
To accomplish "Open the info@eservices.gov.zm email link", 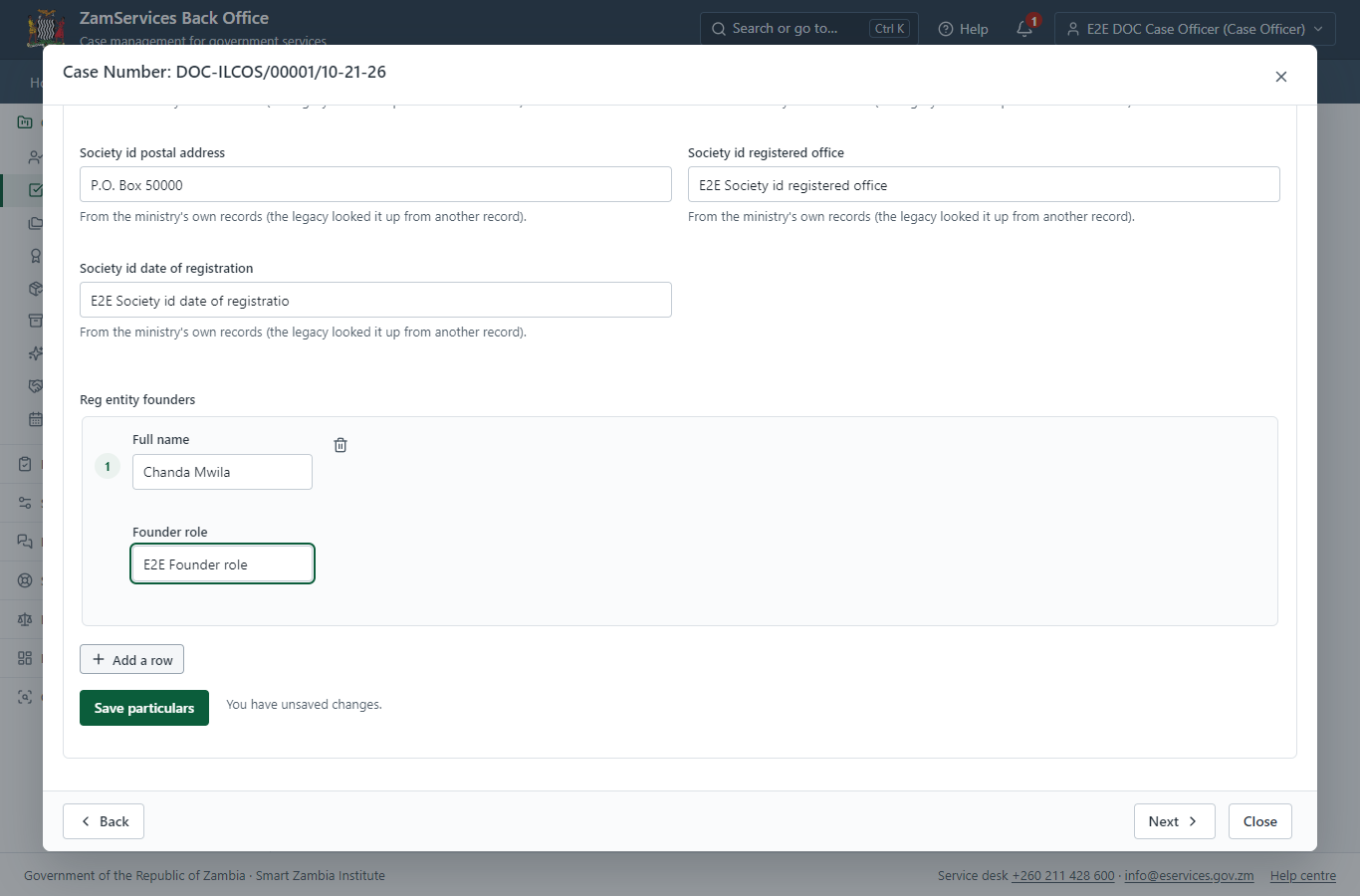I will pos(1189,876).
